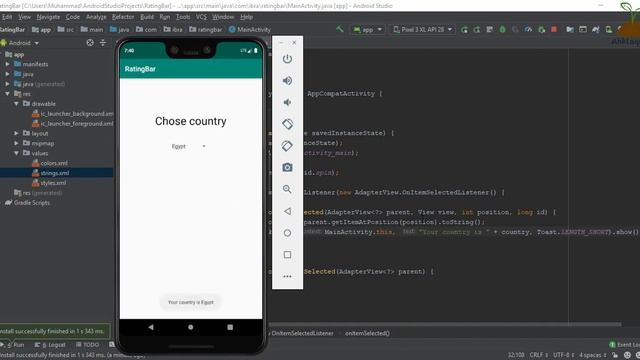Collapse the drawable folder
The image size is (640, 360).
pos(17,104)
